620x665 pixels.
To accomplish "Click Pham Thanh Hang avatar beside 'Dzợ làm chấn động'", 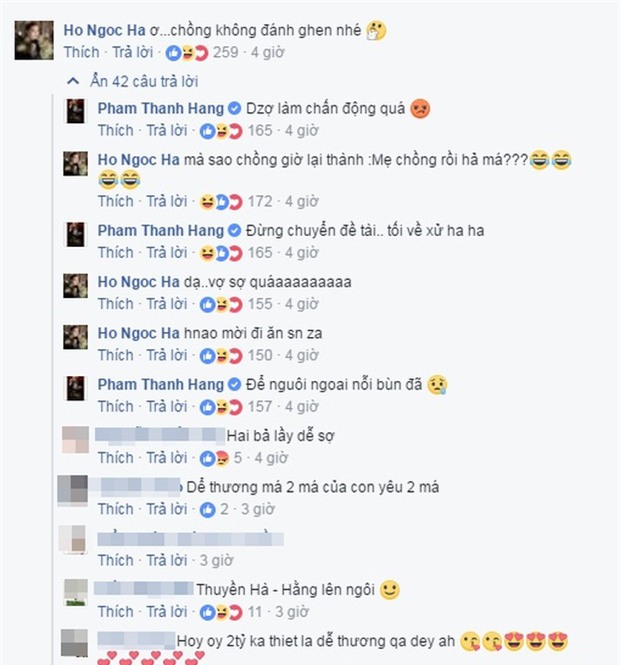I will tap(75, 111).
